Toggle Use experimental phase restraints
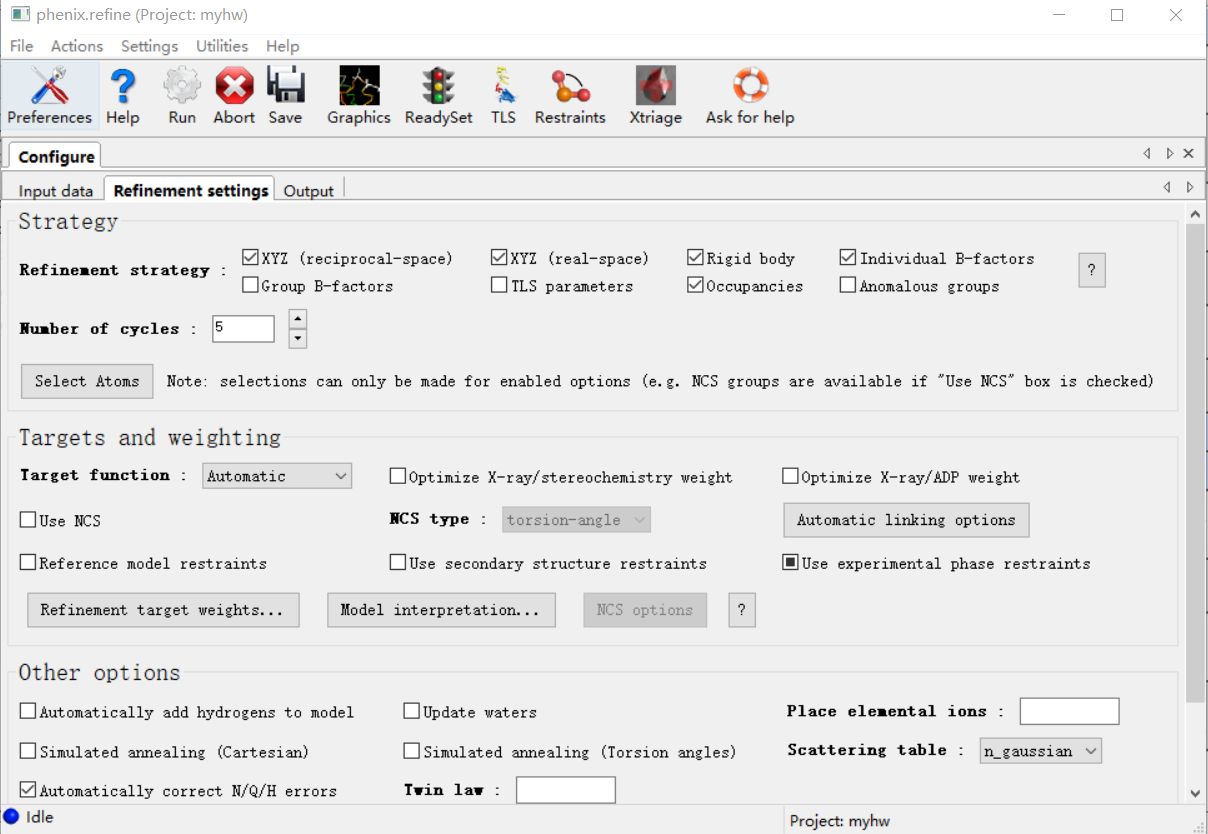 coord(791,563)
